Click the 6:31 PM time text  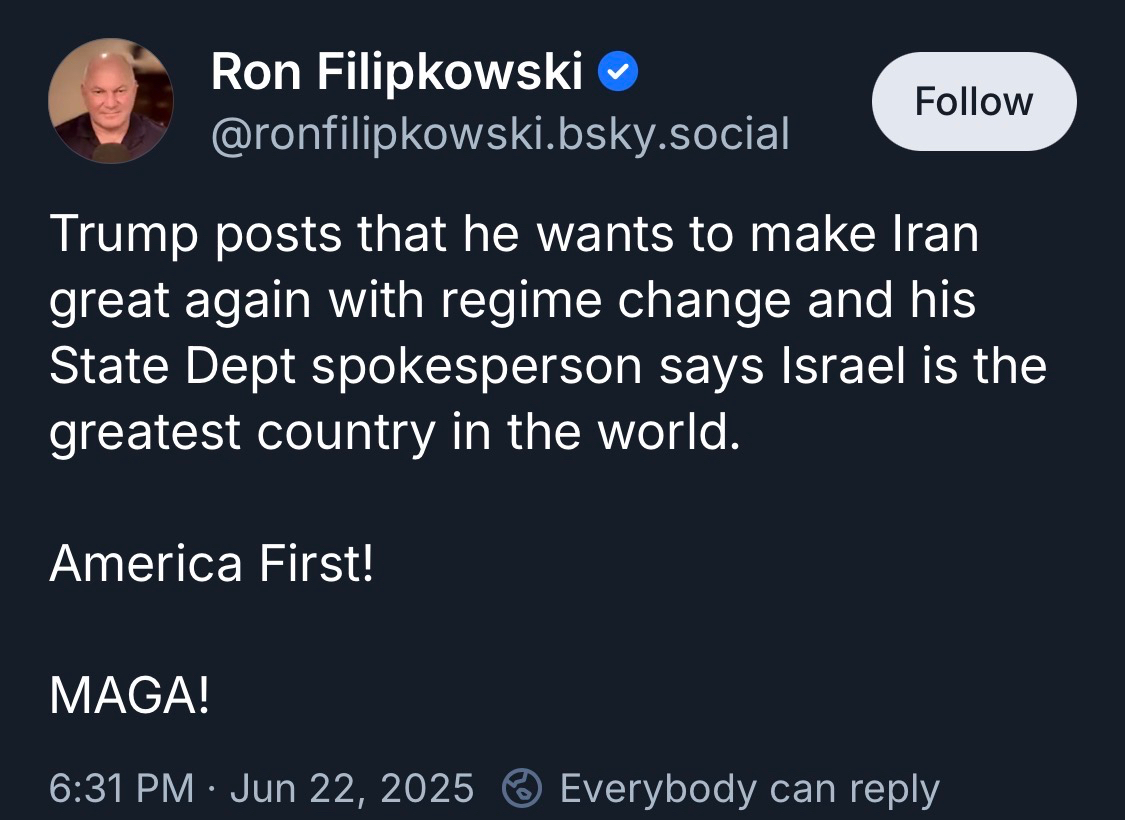(121, 788)
